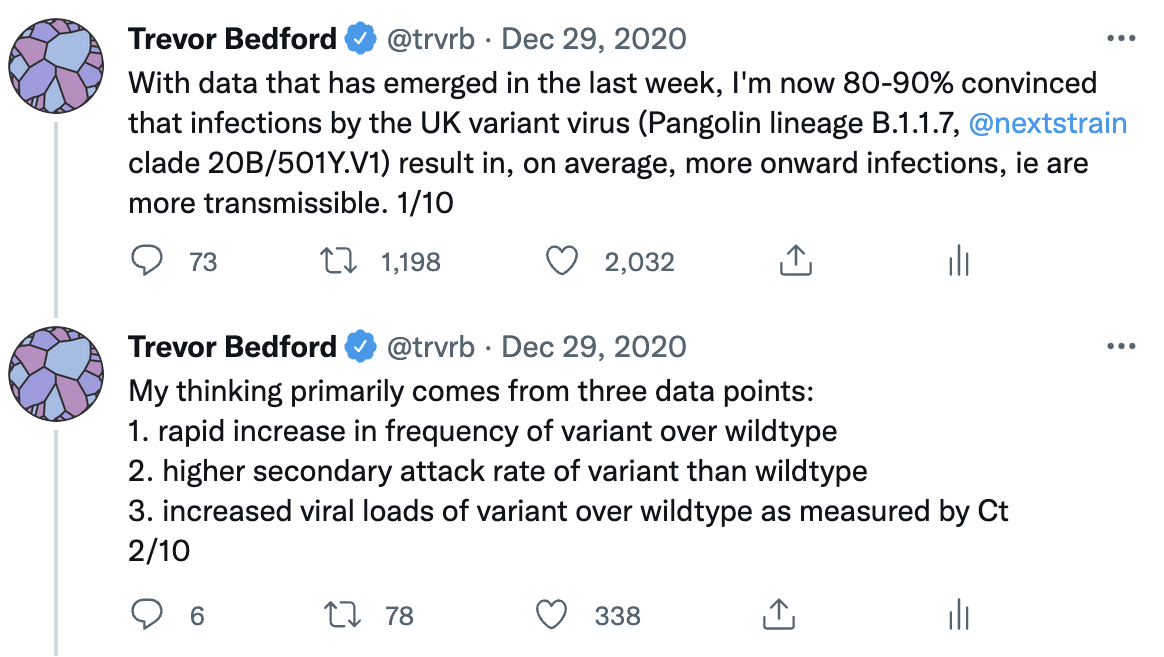
Task: Open more options menu on second tweet
Action: (1122, 347)
